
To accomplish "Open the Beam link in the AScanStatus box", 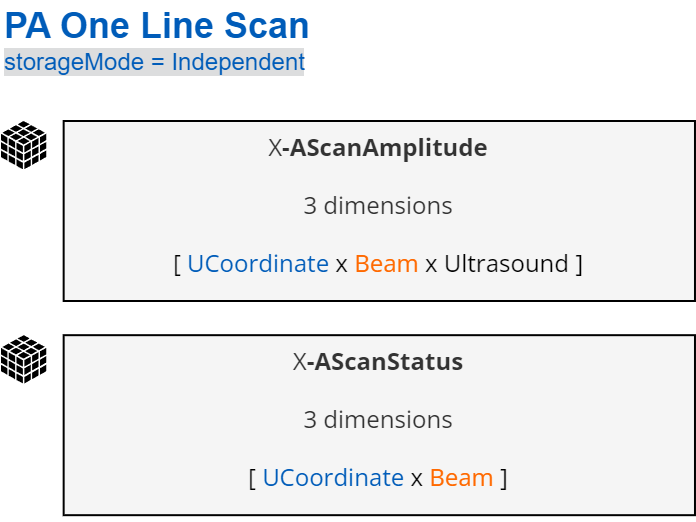I will tap(462, 478).
